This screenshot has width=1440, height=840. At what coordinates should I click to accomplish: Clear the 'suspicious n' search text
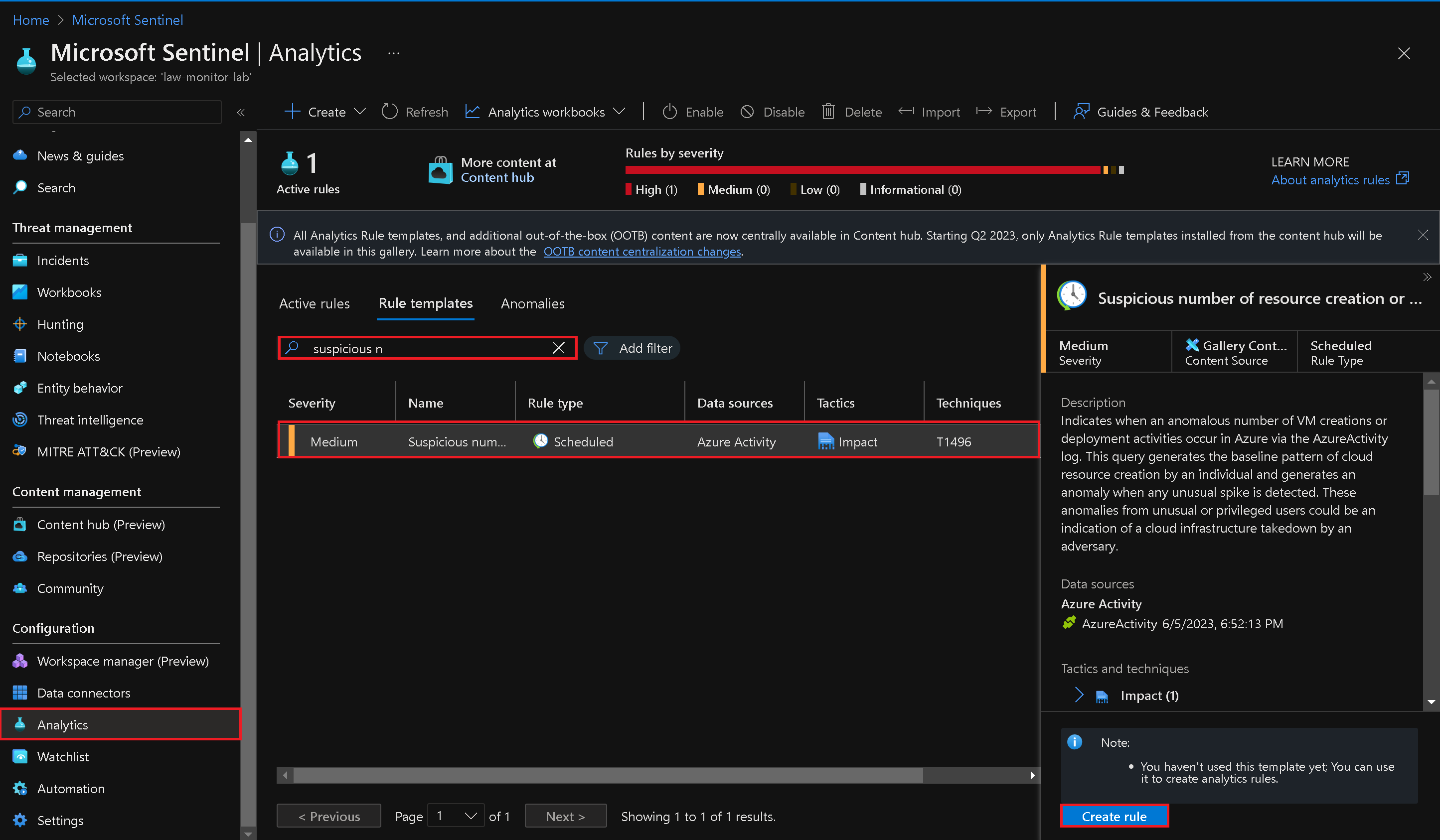(x=559, y=348)
